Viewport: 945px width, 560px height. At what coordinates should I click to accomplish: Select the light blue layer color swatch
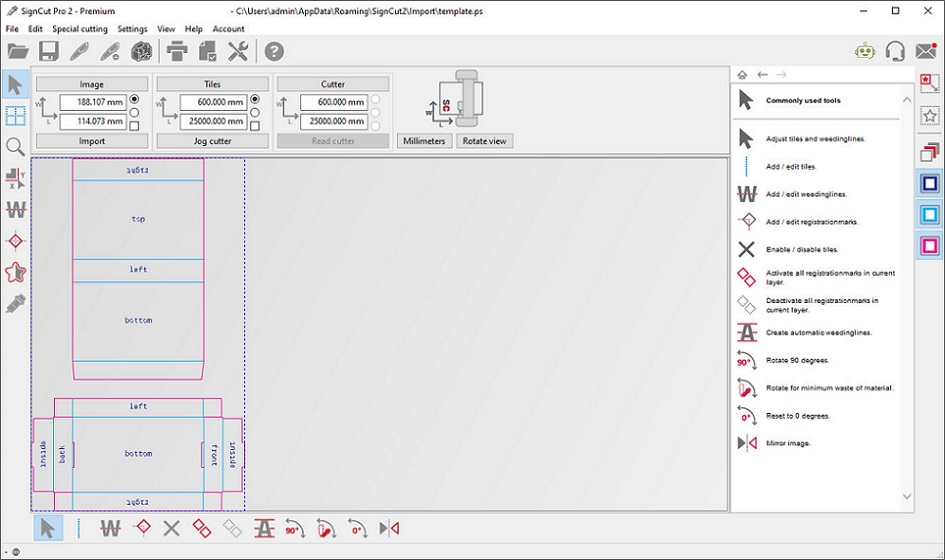point(929,215)
